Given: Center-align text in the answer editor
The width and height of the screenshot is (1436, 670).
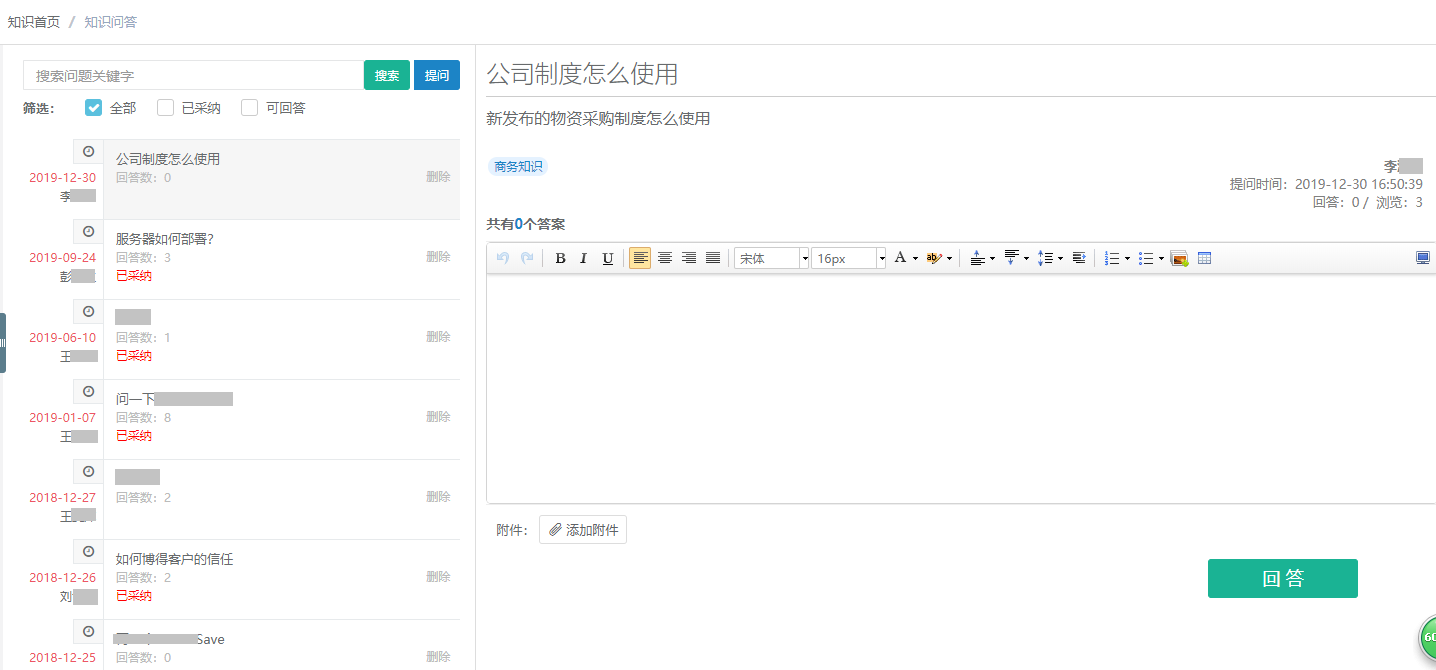Looking at the screenshot, I should [x=664, y=258].
